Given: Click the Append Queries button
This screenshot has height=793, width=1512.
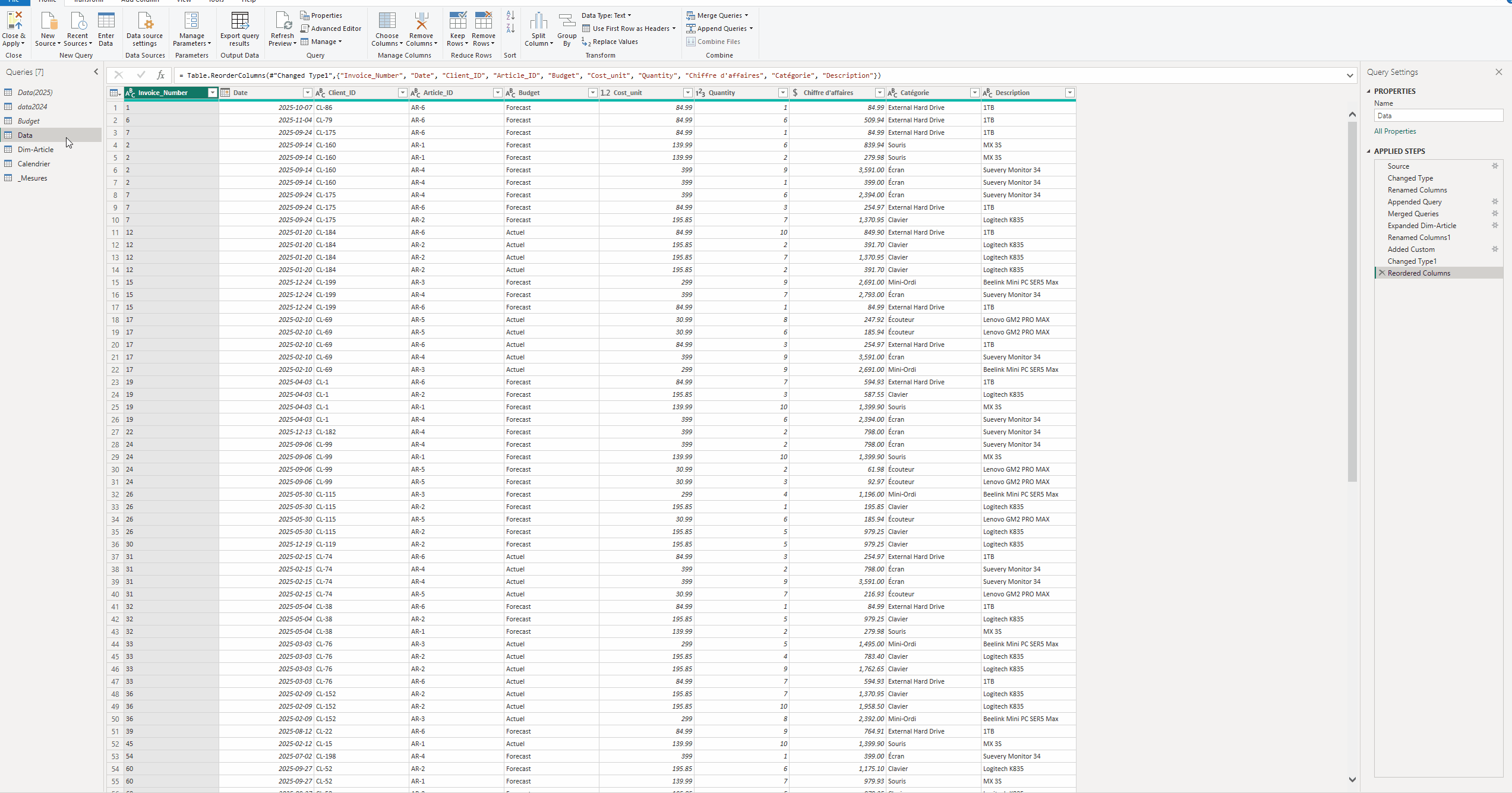Looking at the screenshot, I should 720,29.
